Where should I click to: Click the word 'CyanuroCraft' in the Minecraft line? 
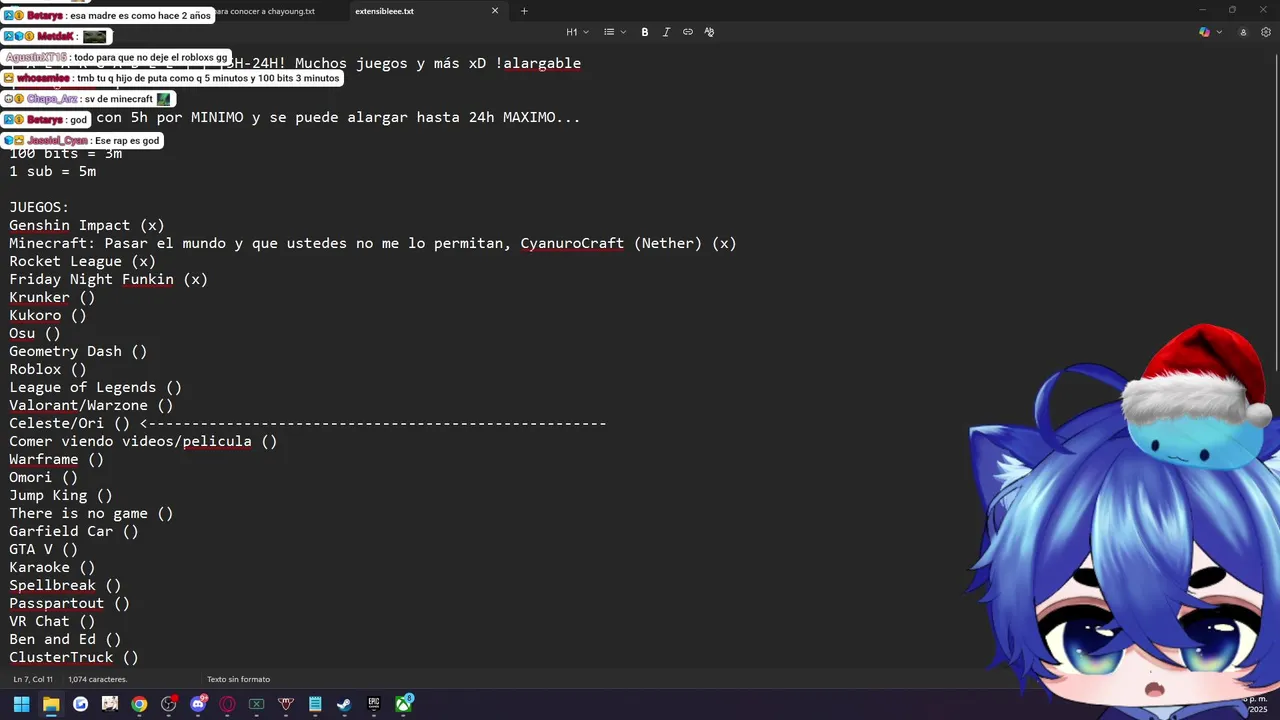click(572, 243)
